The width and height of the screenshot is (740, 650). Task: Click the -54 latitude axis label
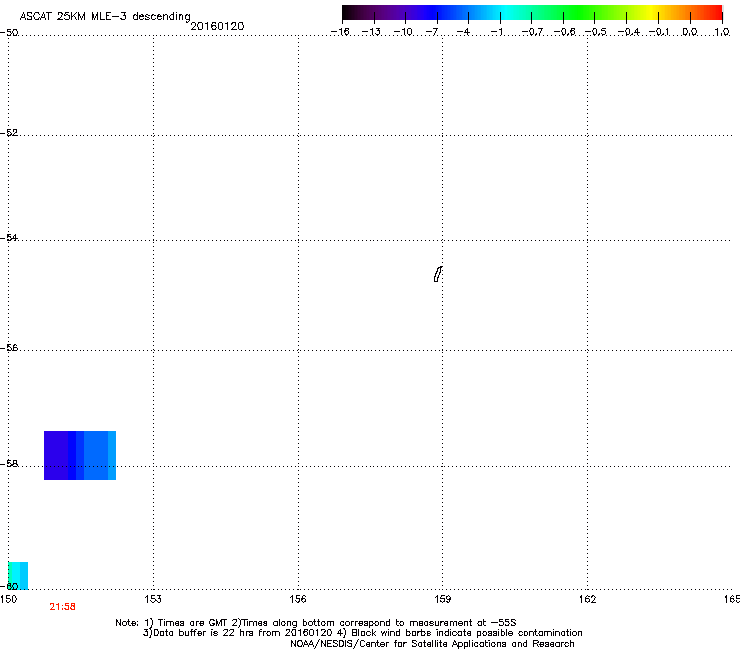pyautogui.click(x=9, y=238)
